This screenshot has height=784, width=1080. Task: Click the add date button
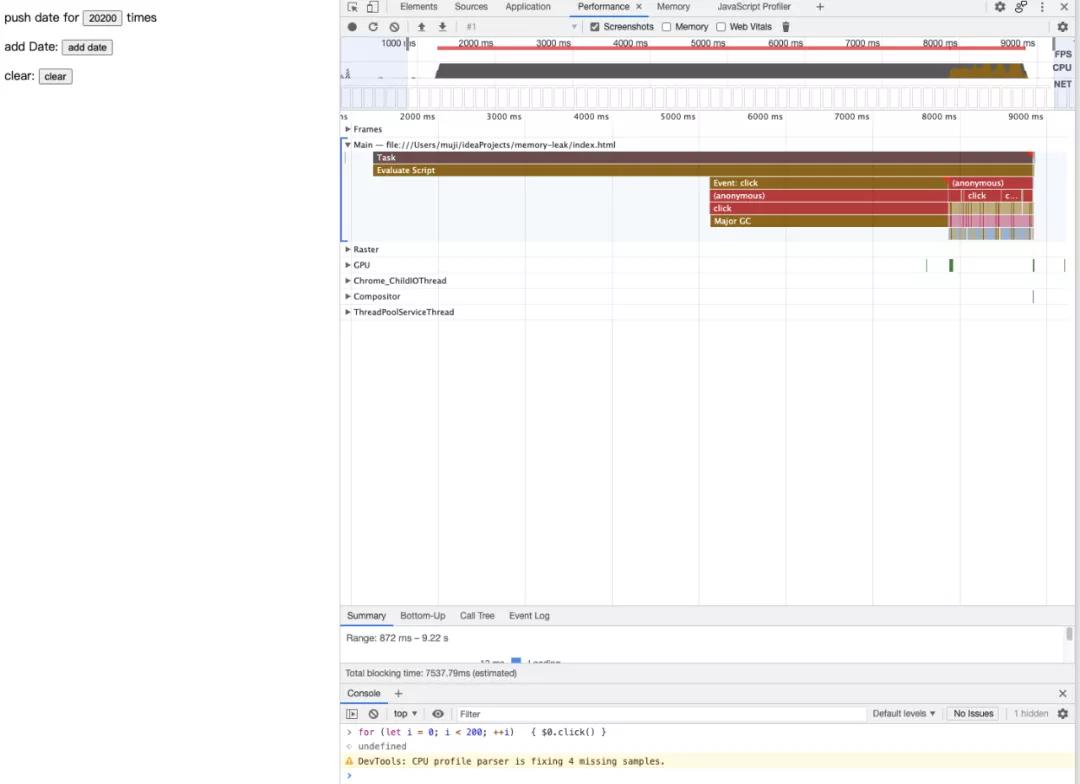(x=87, y=48)
